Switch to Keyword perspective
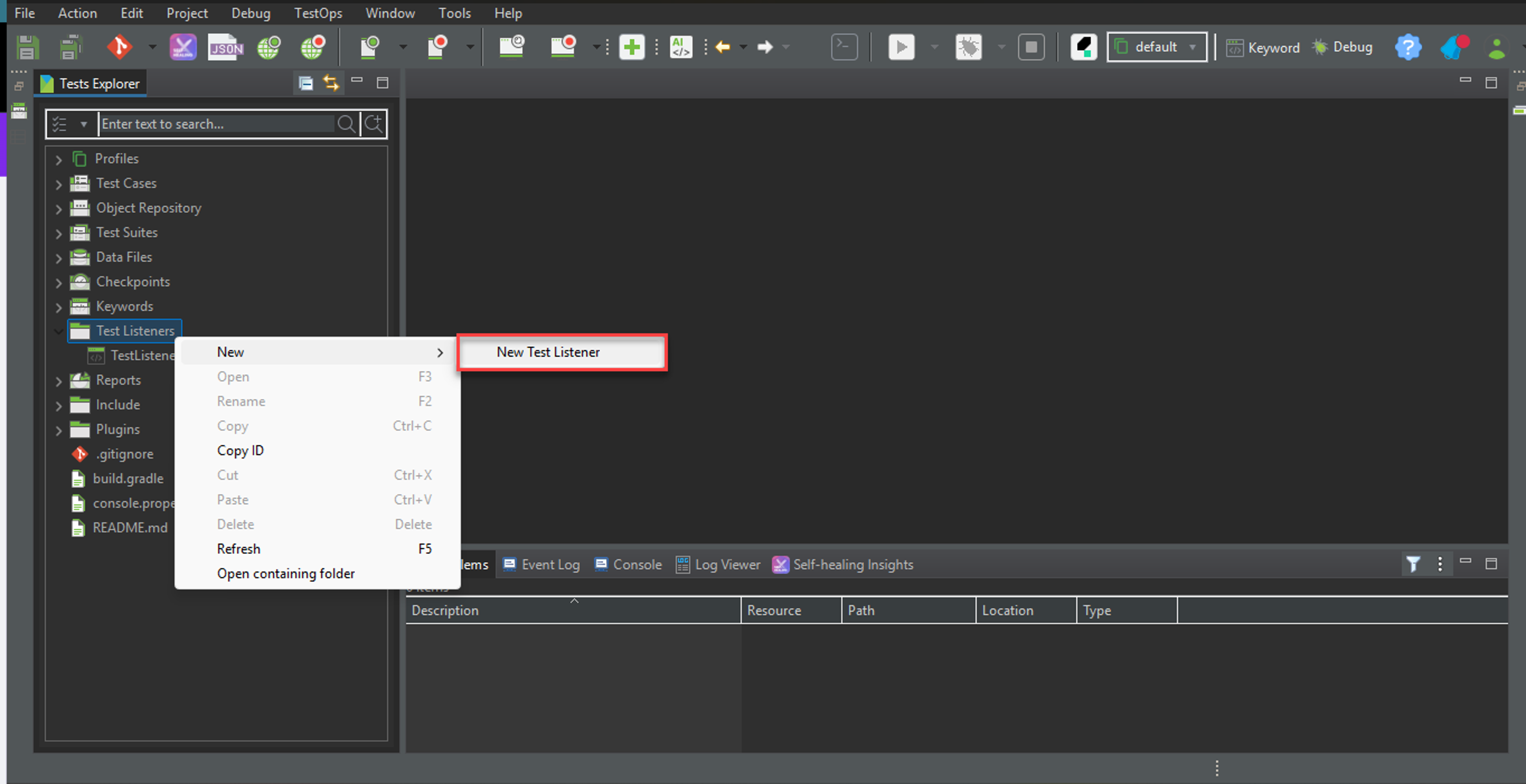 (x=1263, y=47)
